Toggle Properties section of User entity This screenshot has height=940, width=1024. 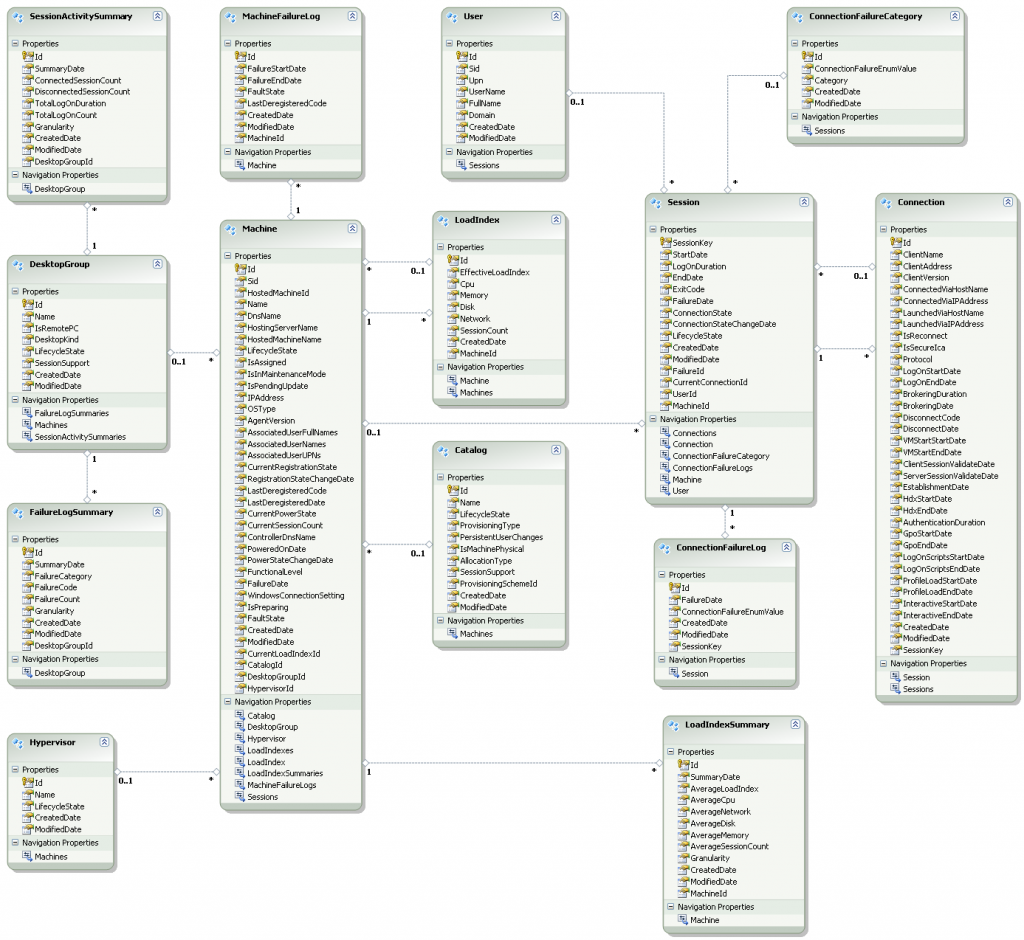pos(449,44)
